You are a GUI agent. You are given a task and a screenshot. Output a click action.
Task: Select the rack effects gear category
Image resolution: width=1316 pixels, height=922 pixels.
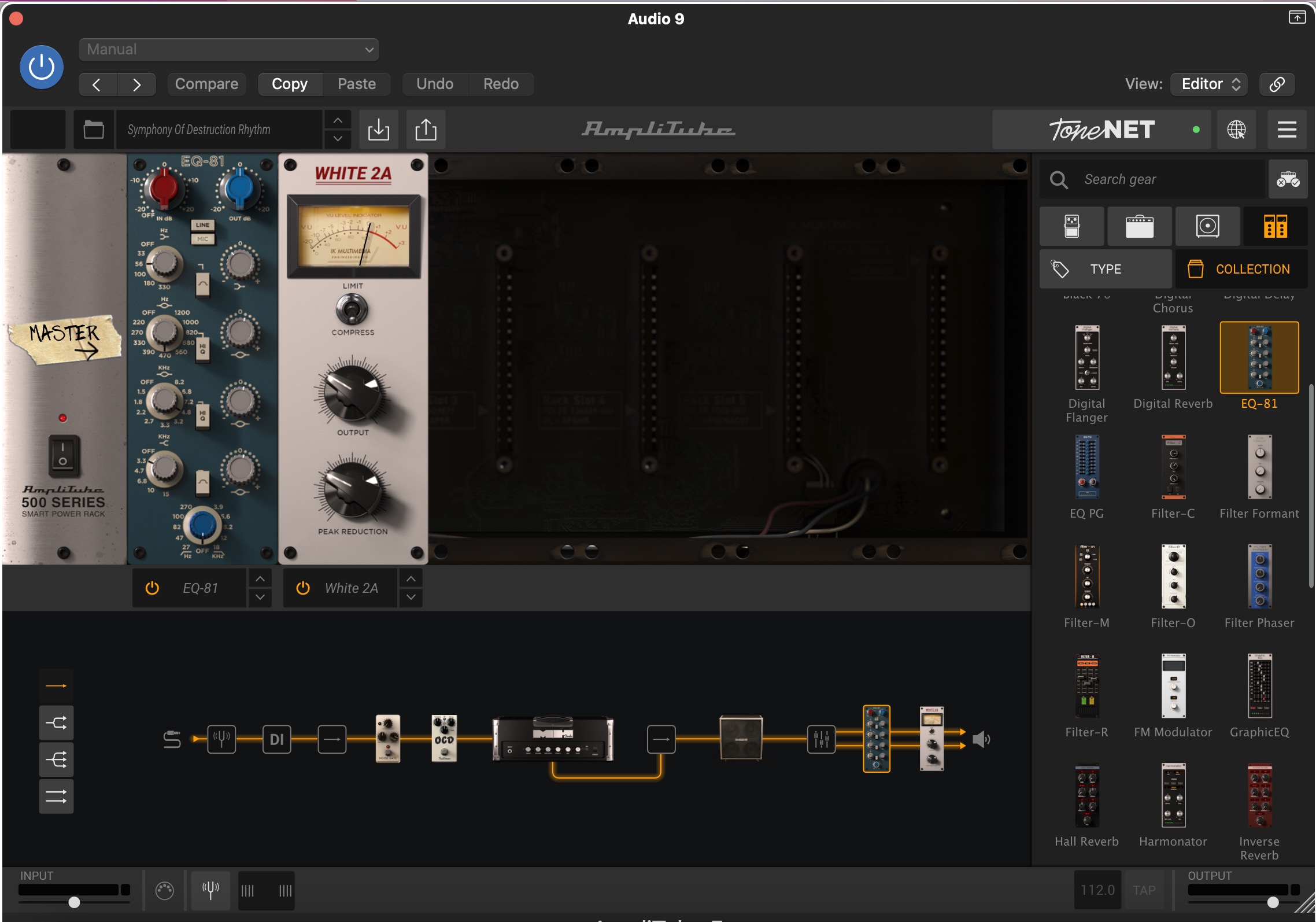[1276, 226]
